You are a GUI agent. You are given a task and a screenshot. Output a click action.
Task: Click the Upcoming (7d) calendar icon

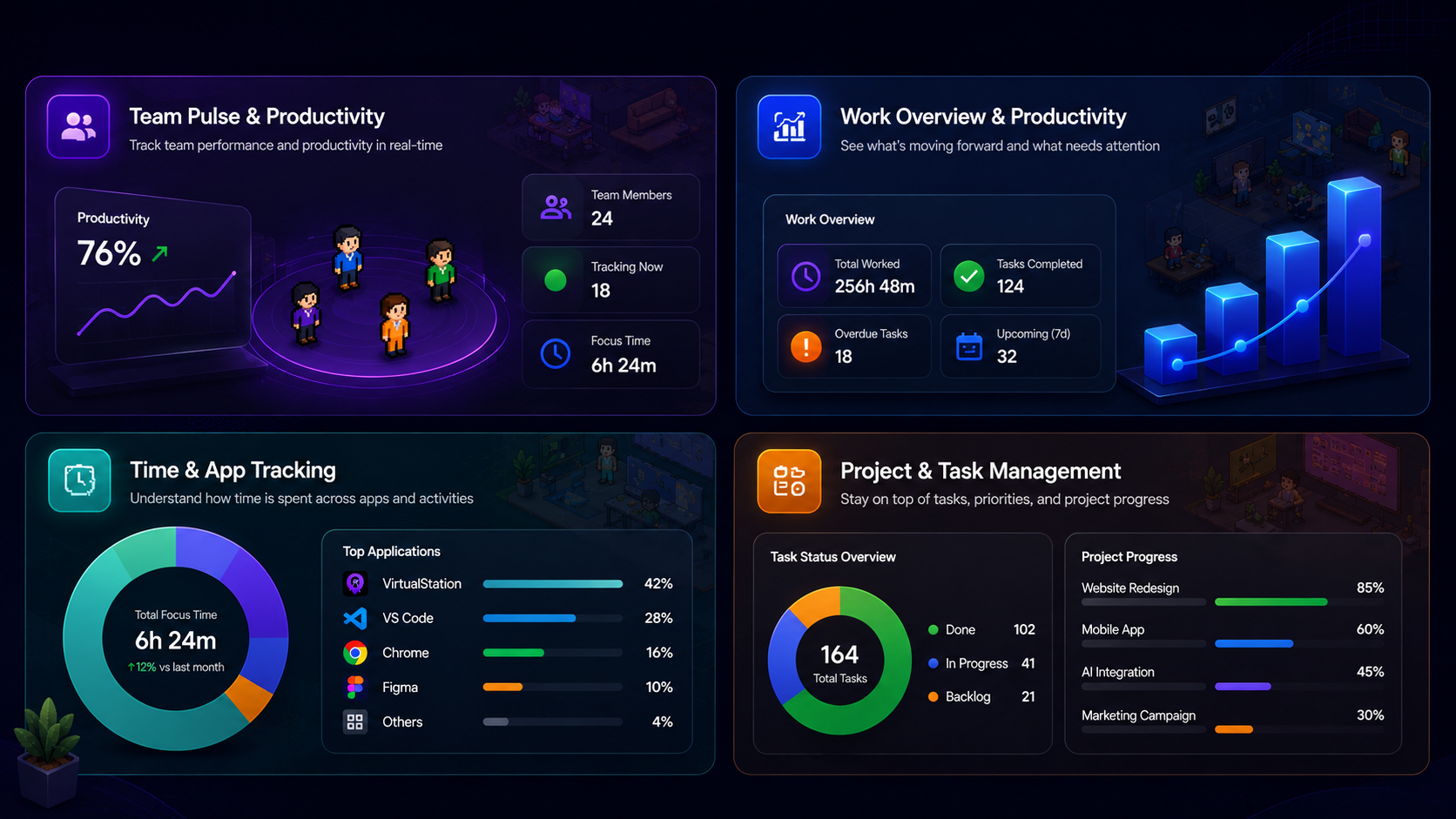coord(968,346)
